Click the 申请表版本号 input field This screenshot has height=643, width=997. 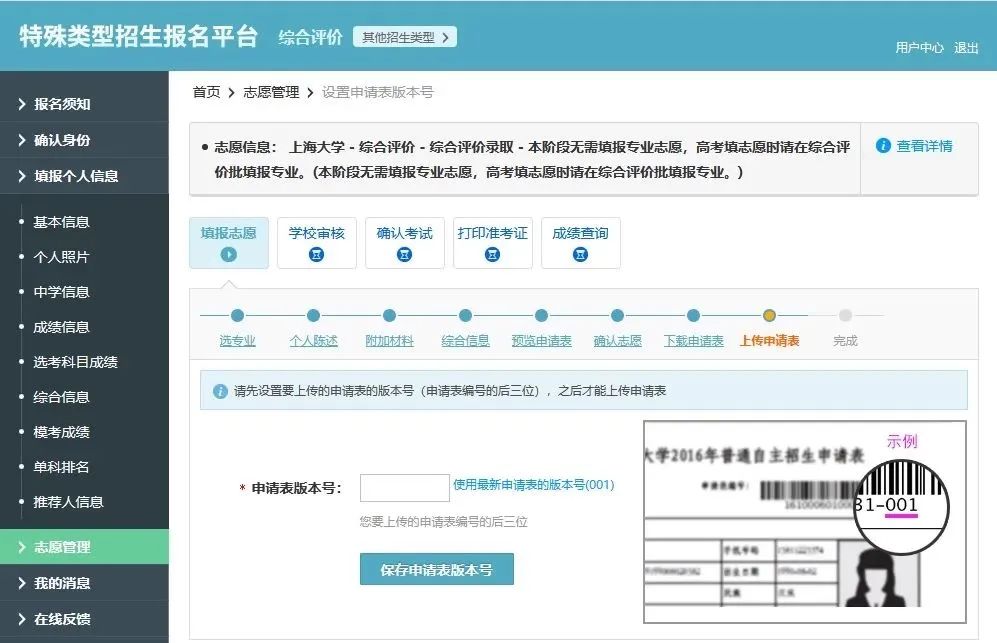pyautogui.click(x=404, y=488)
